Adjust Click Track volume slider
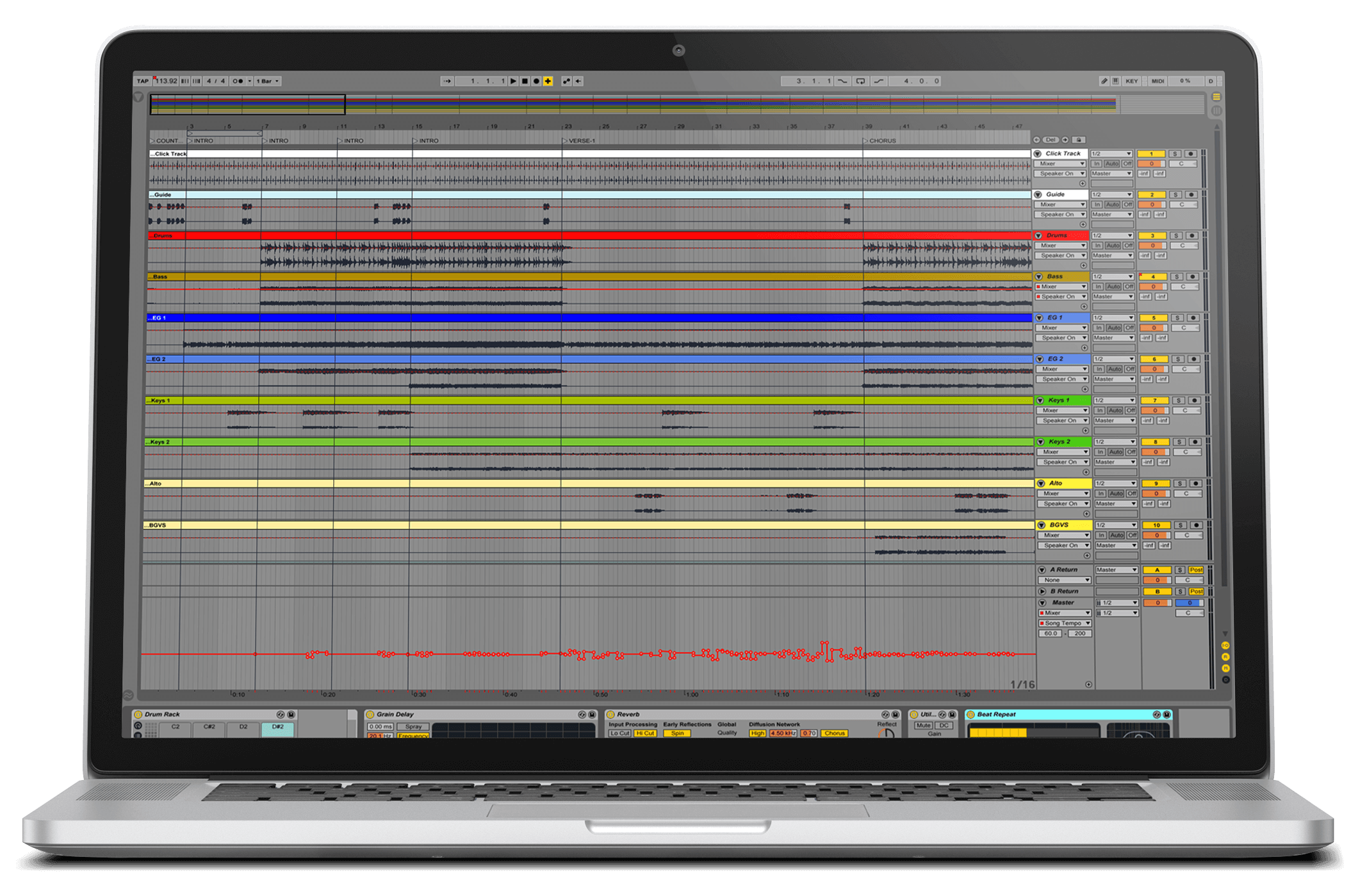1358x896 pixels. tap(1150, 164)
